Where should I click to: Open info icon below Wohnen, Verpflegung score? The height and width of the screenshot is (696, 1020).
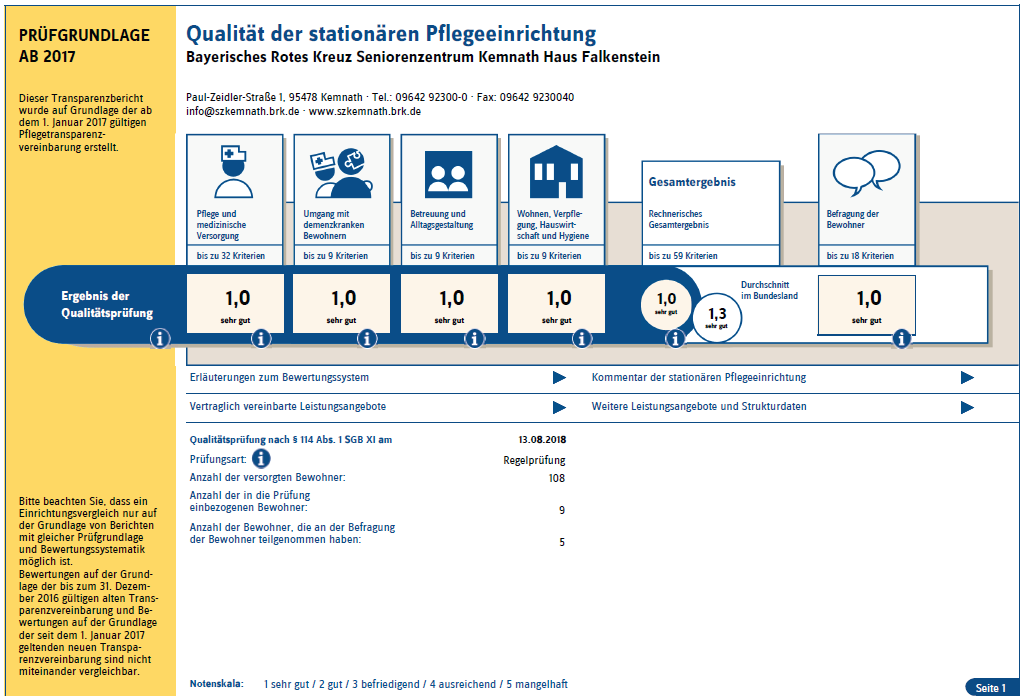[582, 338]
